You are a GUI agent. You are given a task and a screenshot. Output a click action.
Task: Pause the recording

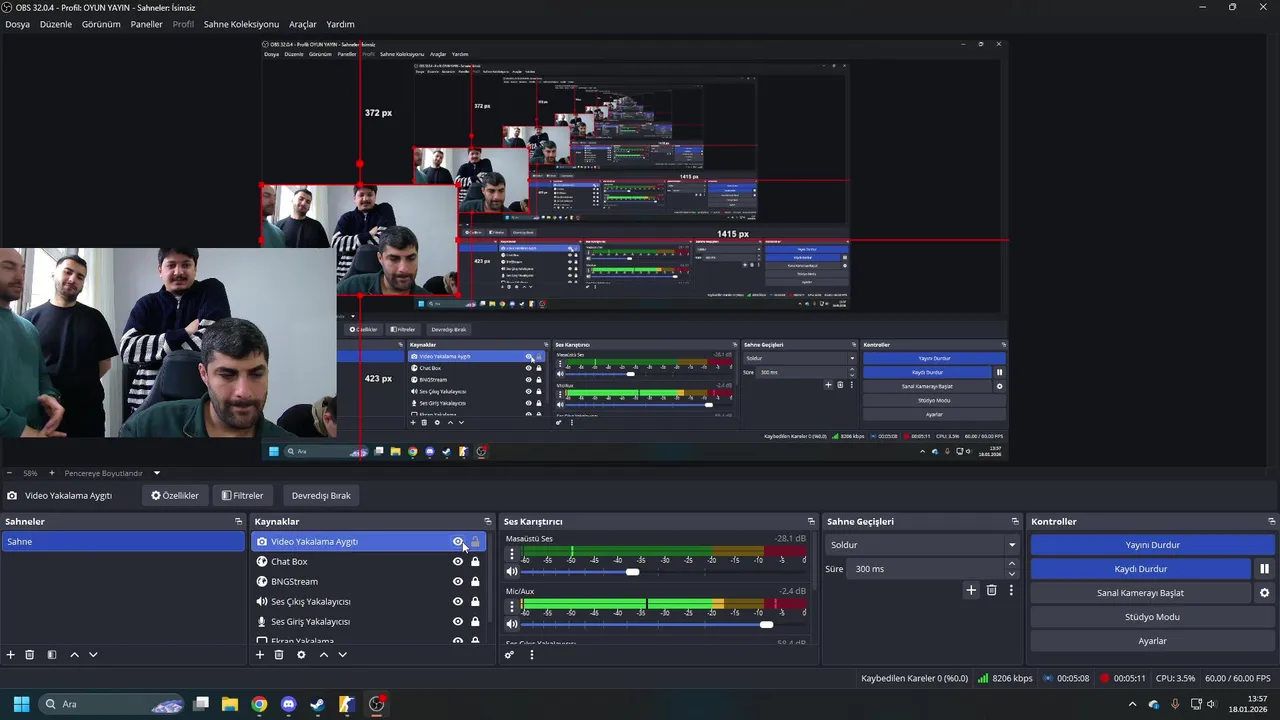click(1264, 569)
